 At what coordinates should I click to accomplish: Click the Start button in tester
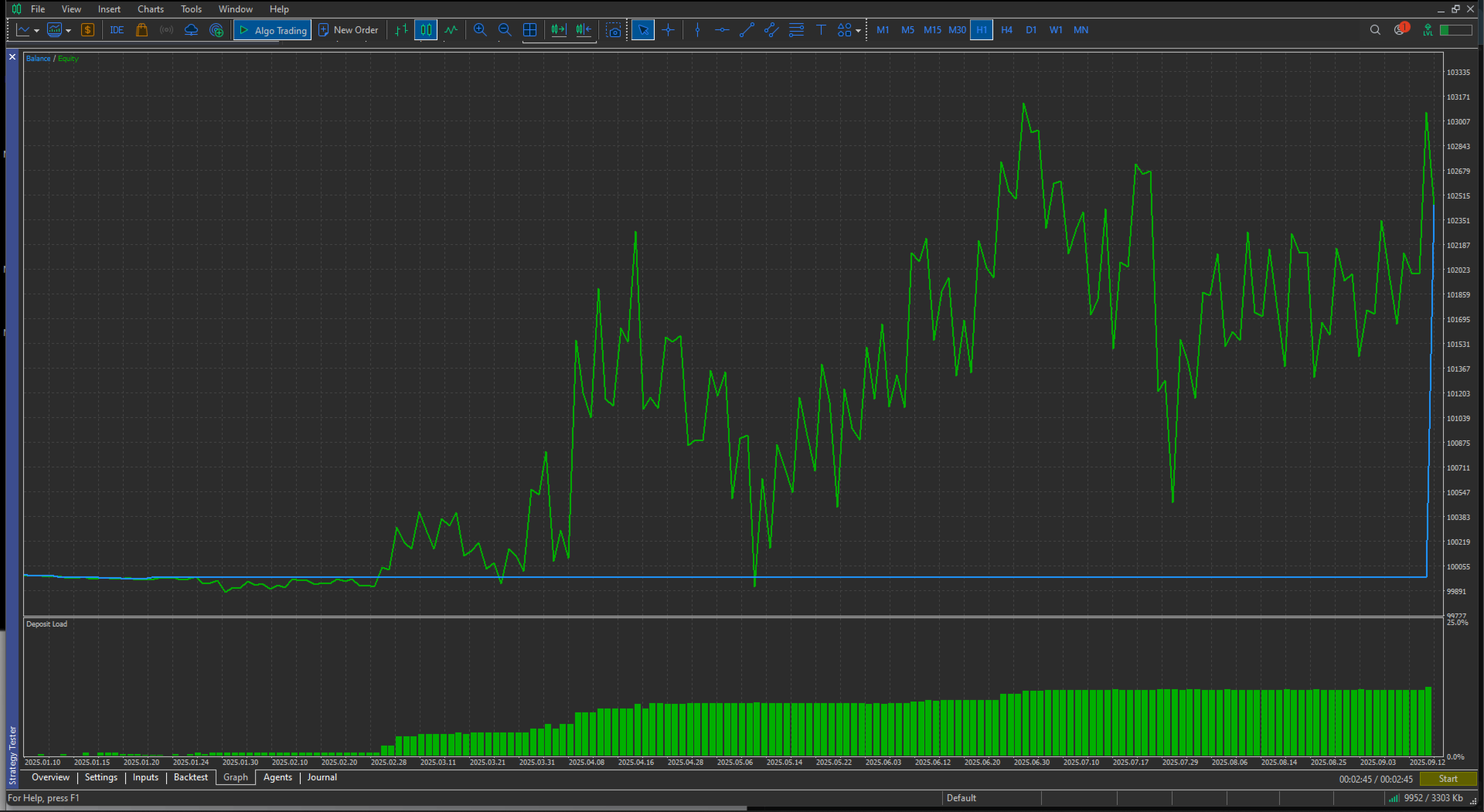1448,779
